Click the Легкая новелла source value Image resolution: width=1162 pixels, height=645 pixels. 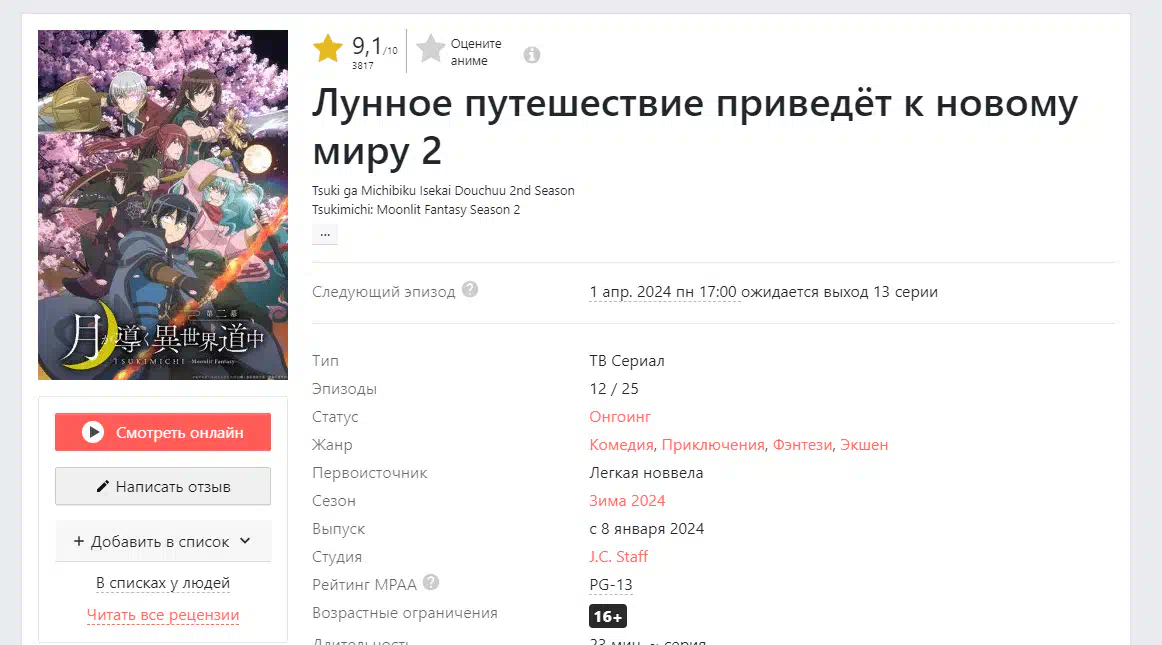click(x=646, y=473)
